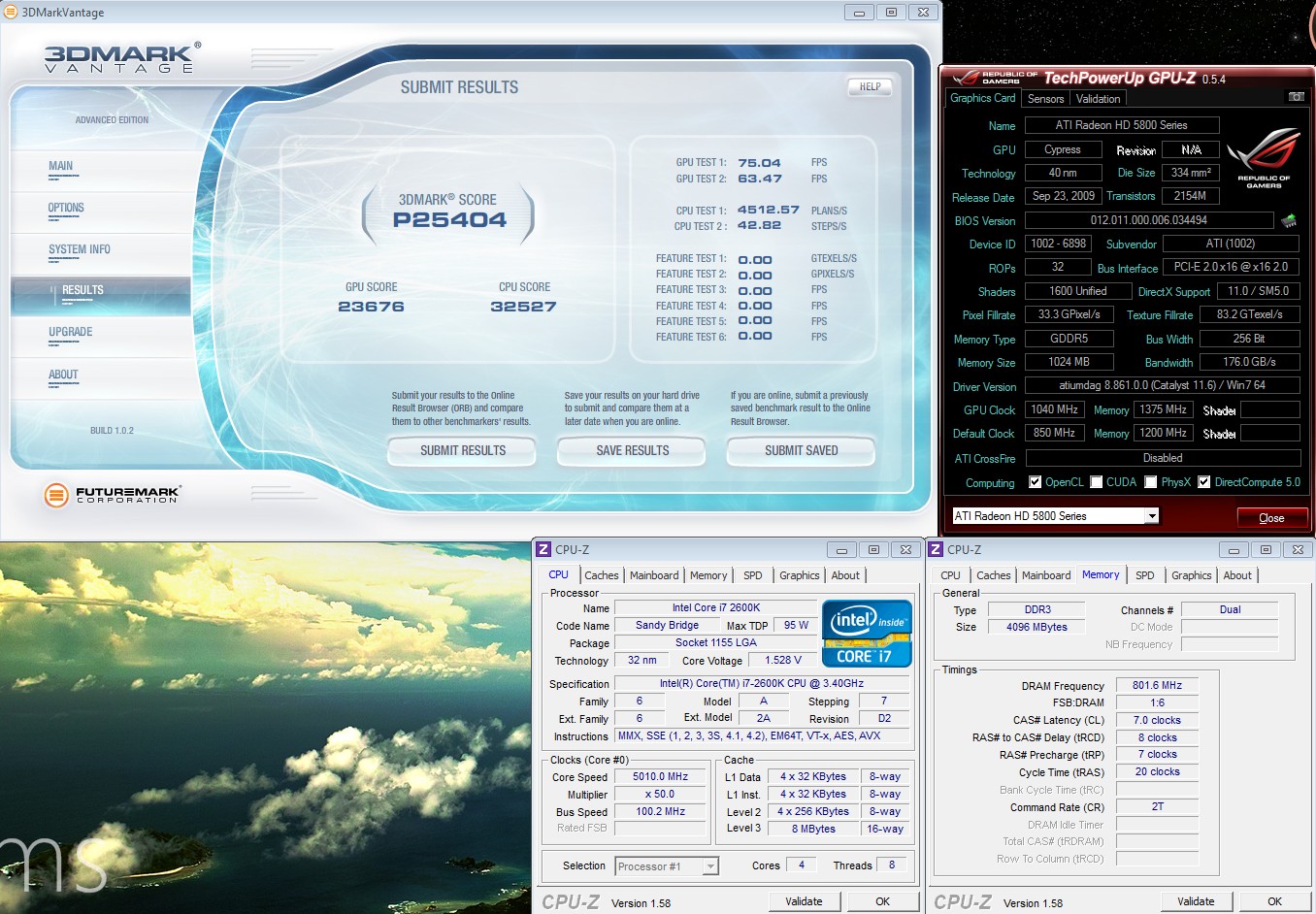Image resolution: width=1316 pixels, height=914 pixels.
Task: Toggle the DirectCompute 5.0 checkbox
Action: [1204, 482]
